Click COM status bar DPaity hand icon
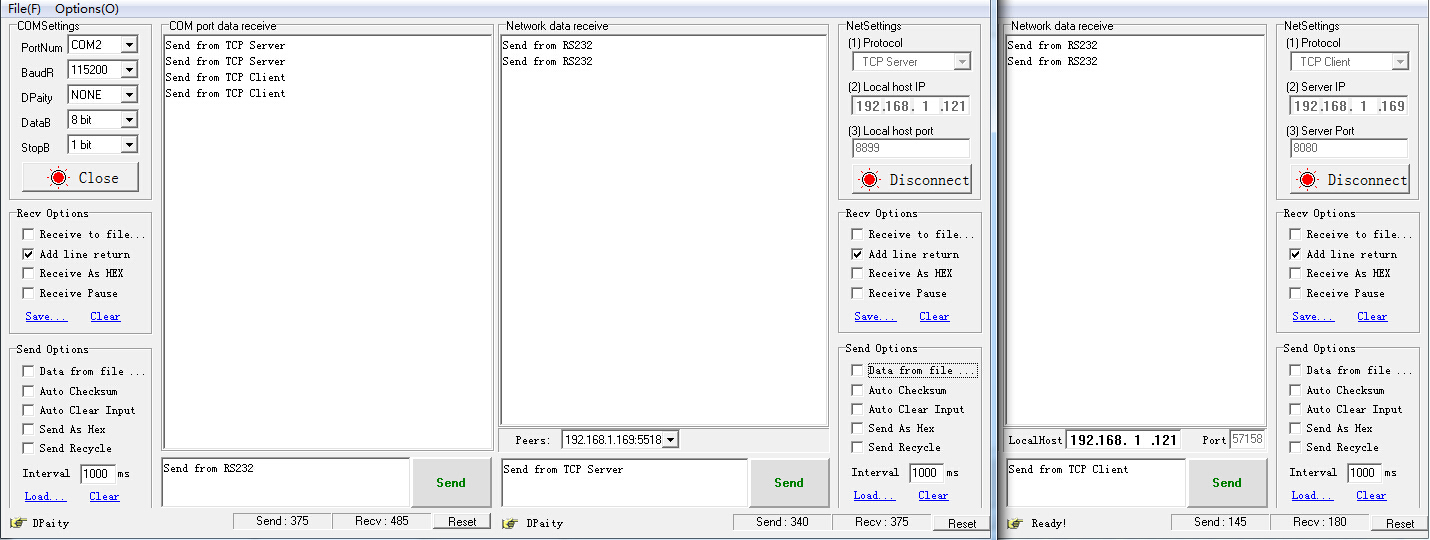This screenshot has width=1430, height=540. 17,523
